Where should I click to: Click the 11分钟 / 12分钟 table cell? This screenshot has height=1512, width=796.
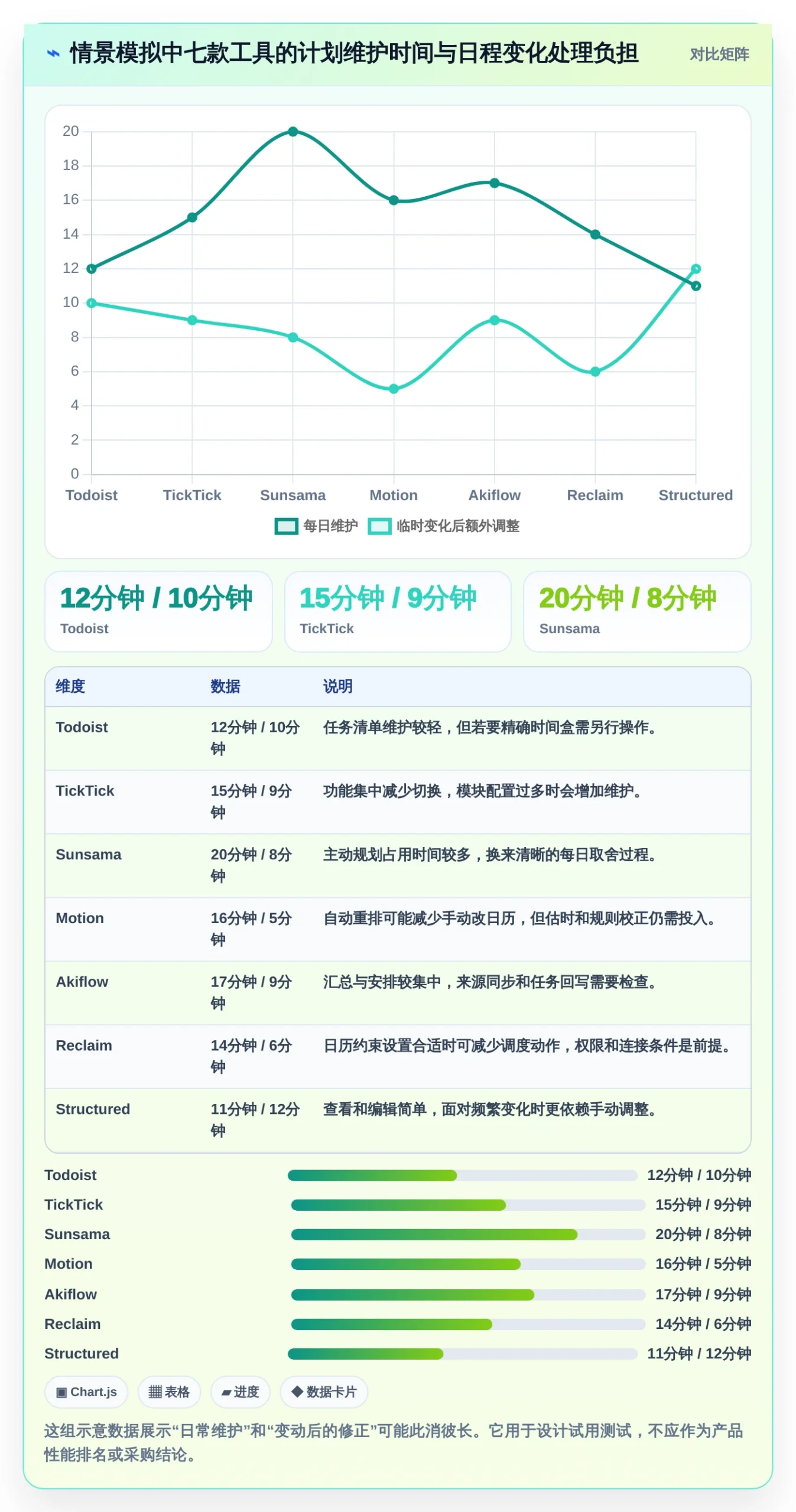[255, 1120]
